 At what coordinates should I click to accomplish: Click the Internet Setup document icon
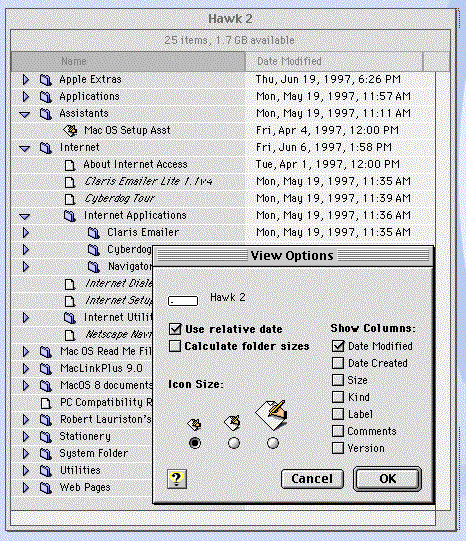coord(70,301)
